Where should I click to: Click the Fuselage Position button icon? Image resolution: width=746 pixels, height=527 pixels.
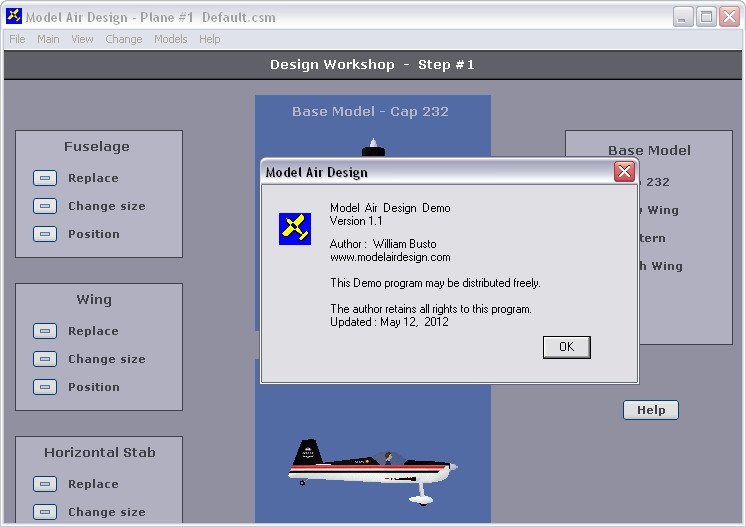(45, 234)
